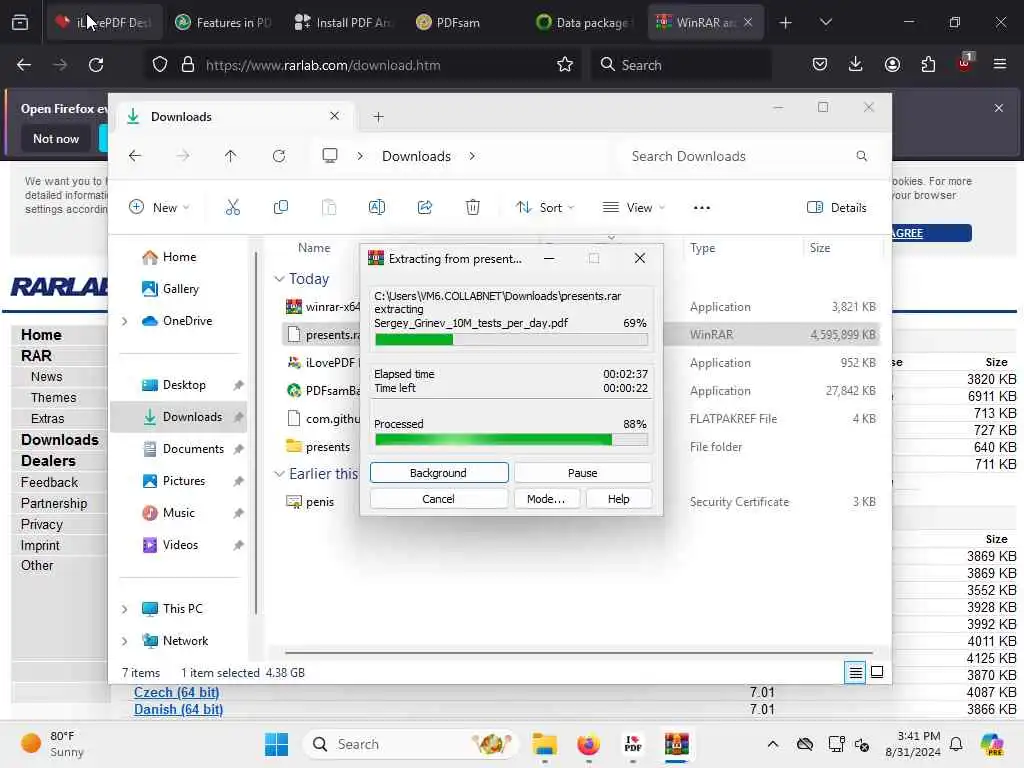Image resolution: width=1024 pixels, height=768 pixels.
Task: Switch to Data package browser tab
Action: pos(584,23)
